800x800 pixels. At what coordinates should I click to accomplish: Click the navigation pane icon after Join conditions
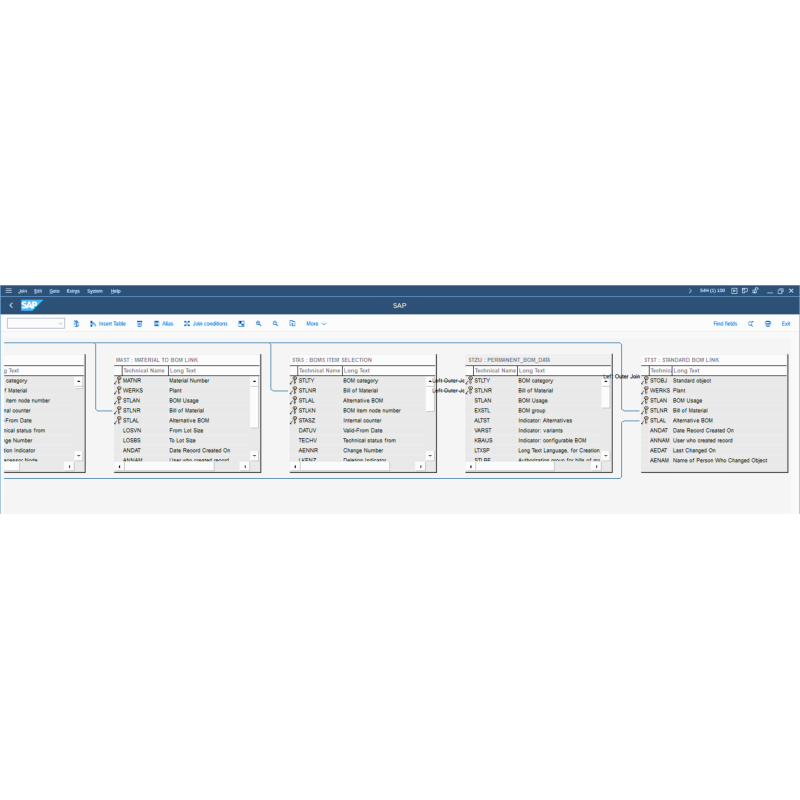(x=241, y=324)
